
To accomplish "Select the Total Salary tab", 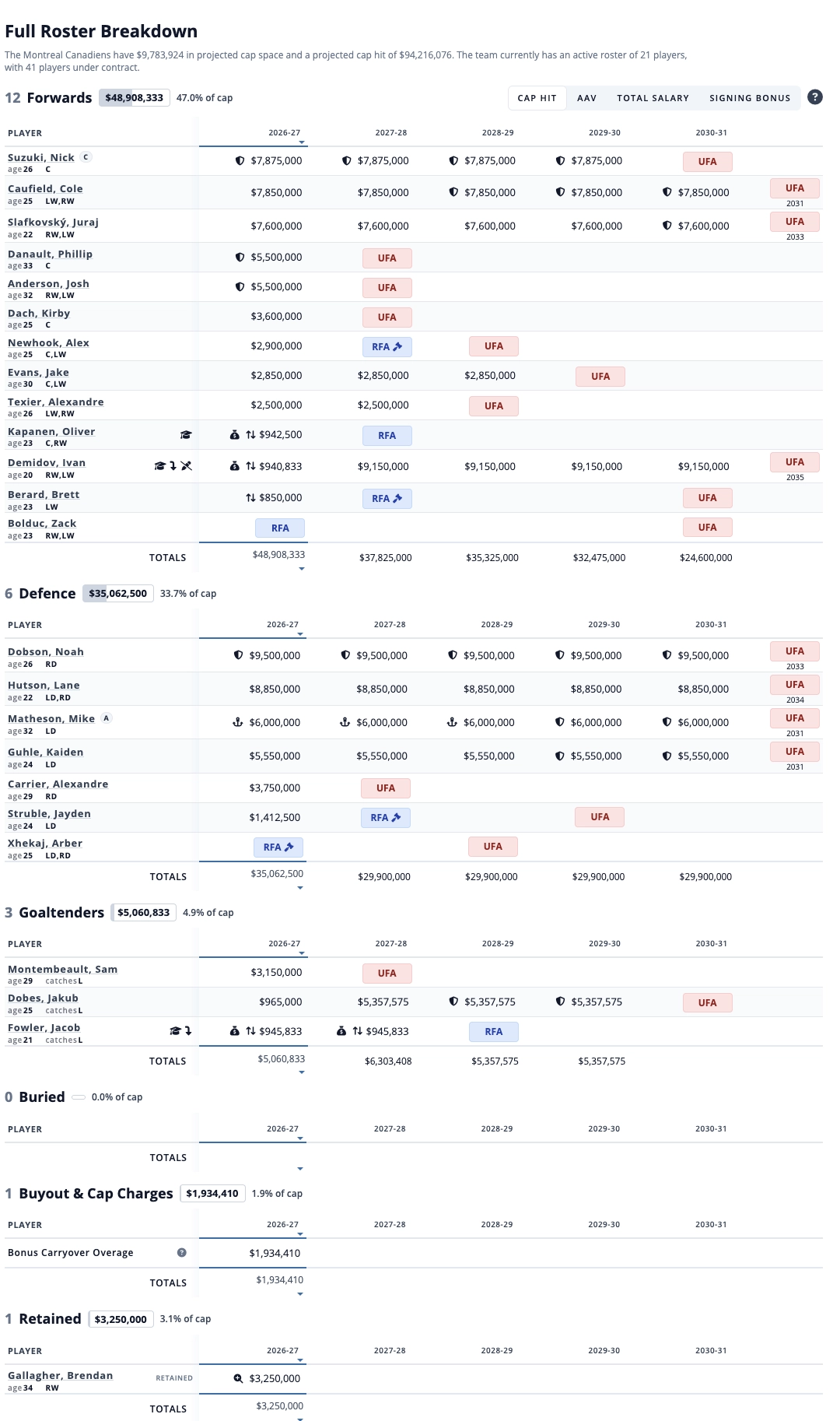I will [x=653, y=98].
